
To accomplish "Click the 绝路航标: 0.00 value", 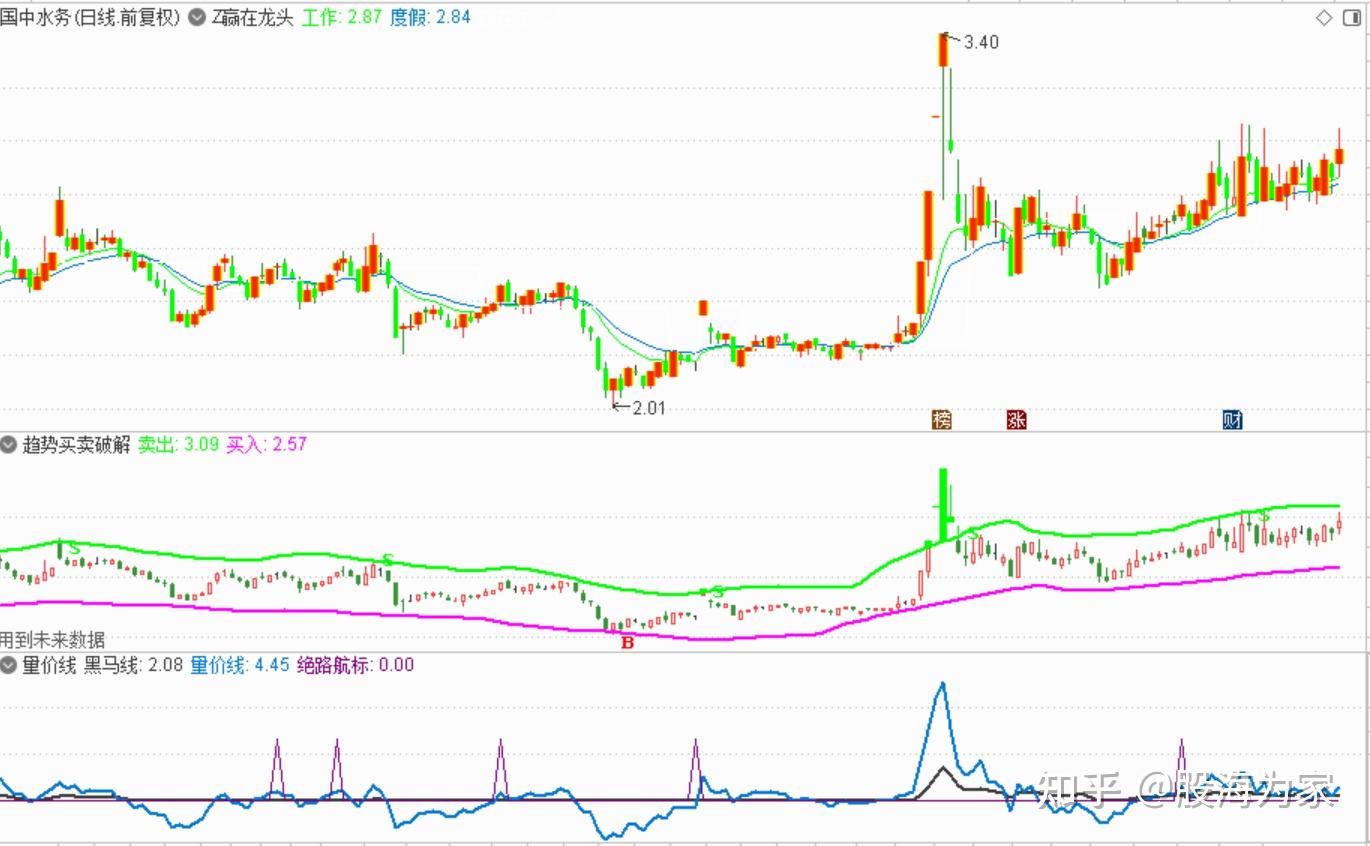I will point(355,664).
